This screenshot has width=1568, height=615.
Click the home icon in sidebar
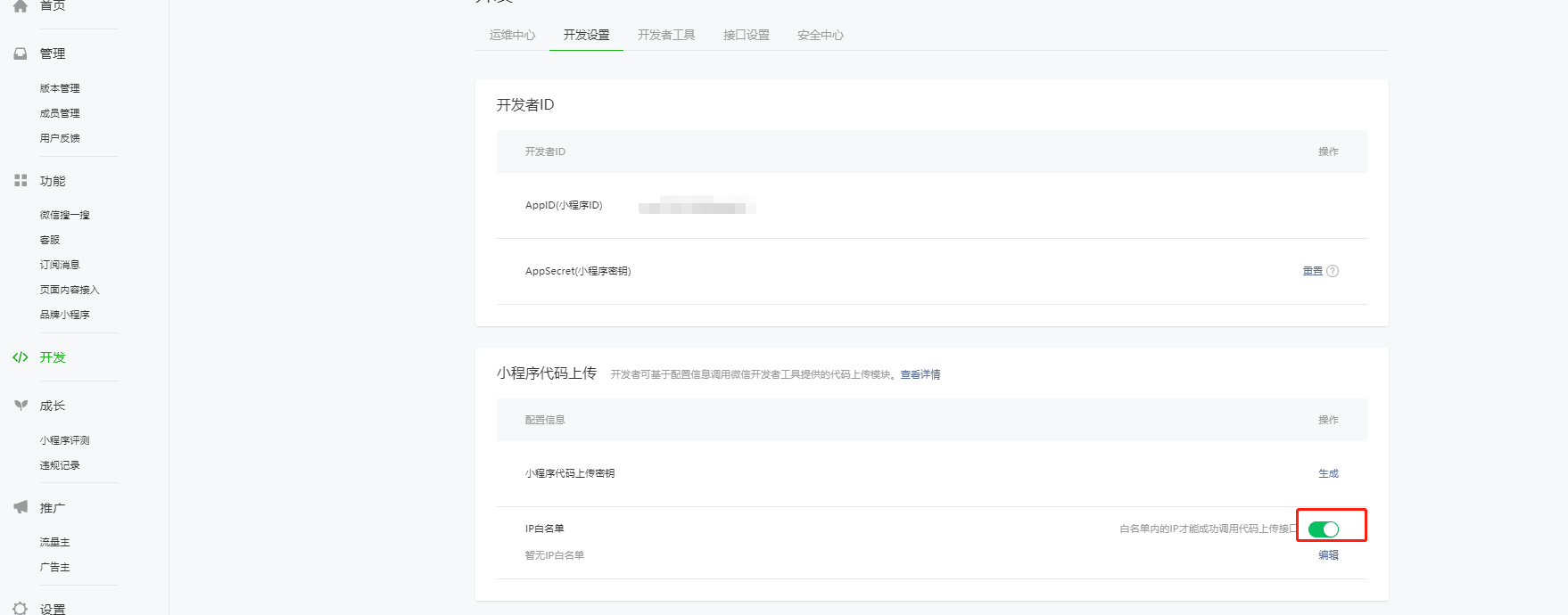[21, 5]
